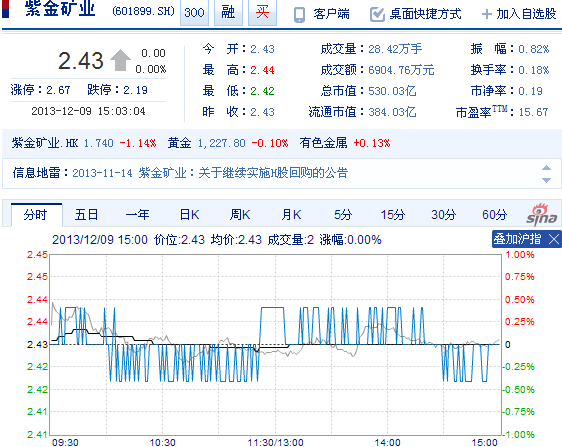Click the 10:30 marker on the time axis
This screenshot has width=562, height=447.
coord(162,442)
